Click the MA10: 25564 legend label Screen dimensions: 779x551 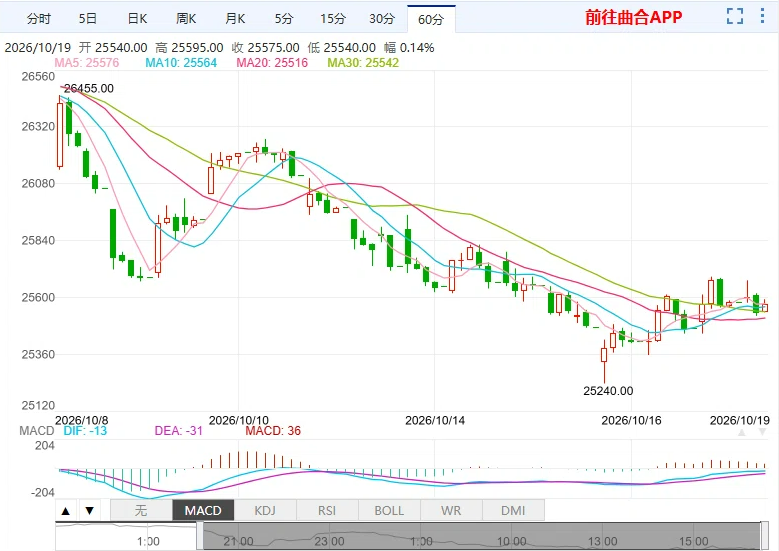point(181,63)
